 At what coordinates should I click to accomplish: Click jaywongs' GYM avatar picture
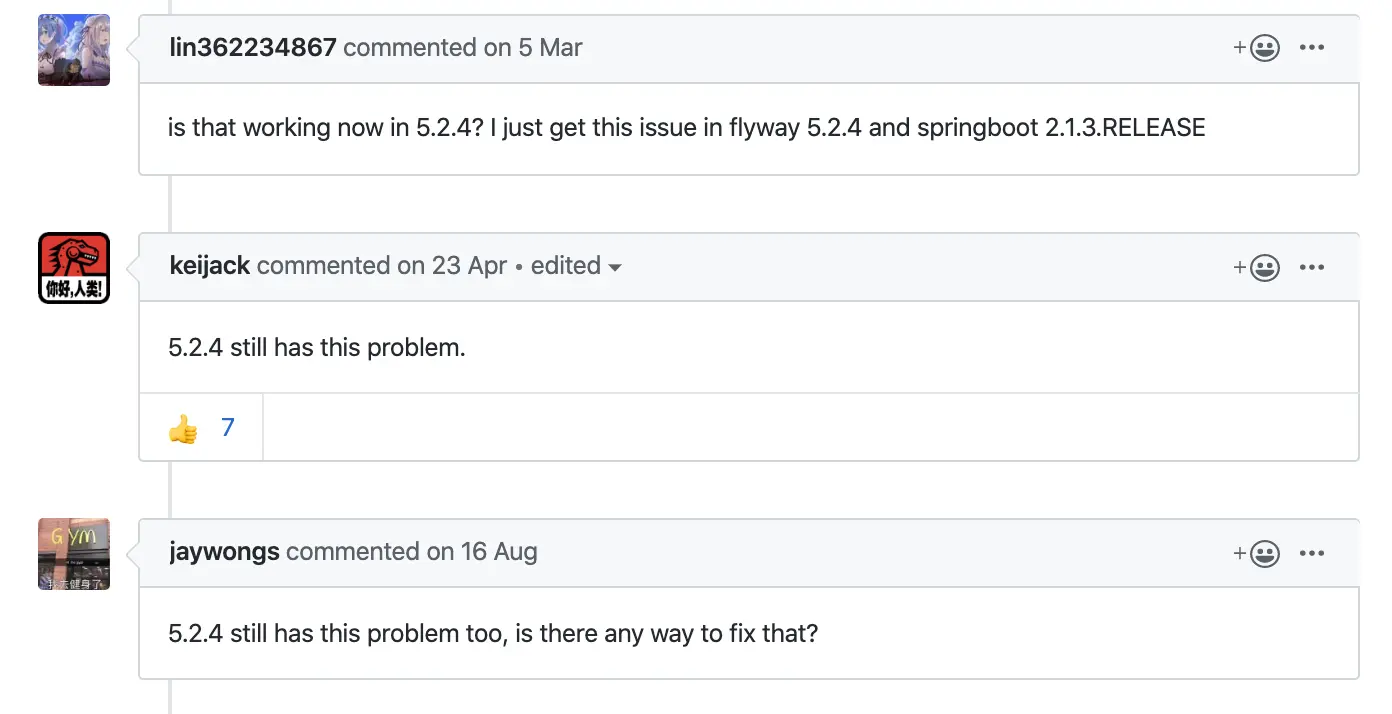pyautogui.click(x=74, y=554)
